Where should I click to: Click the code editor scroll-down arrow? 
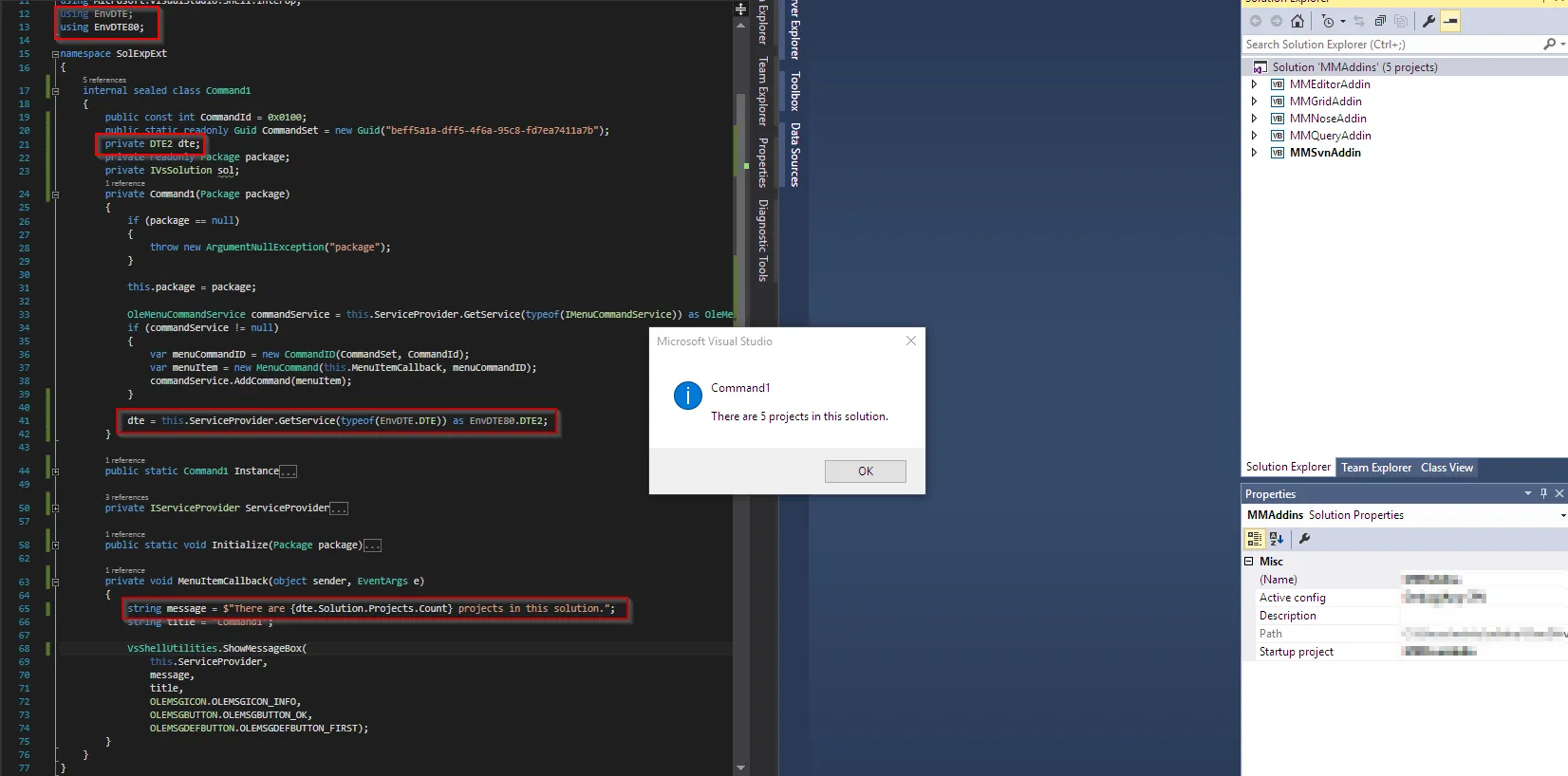click(741, 767)
